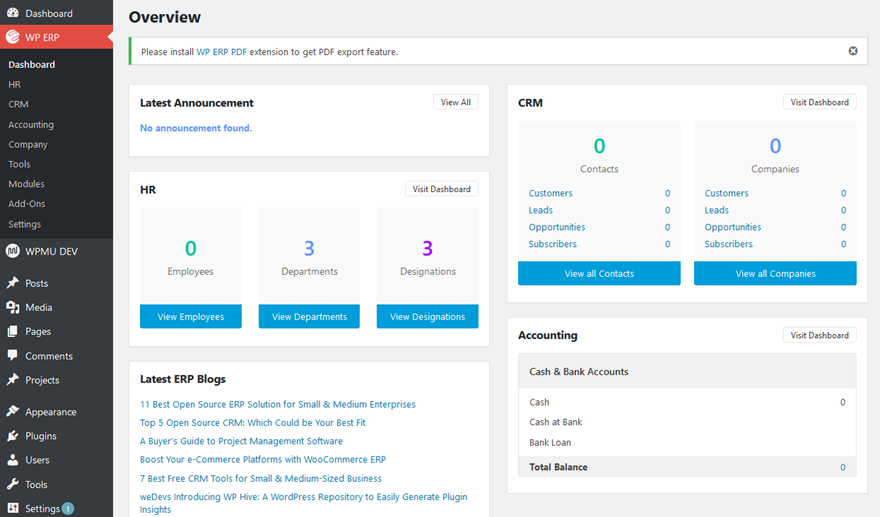
Task: Open '11 Best Open Source ERP Solution' blog
Action: pyautogui.click(x=278, y=404)
